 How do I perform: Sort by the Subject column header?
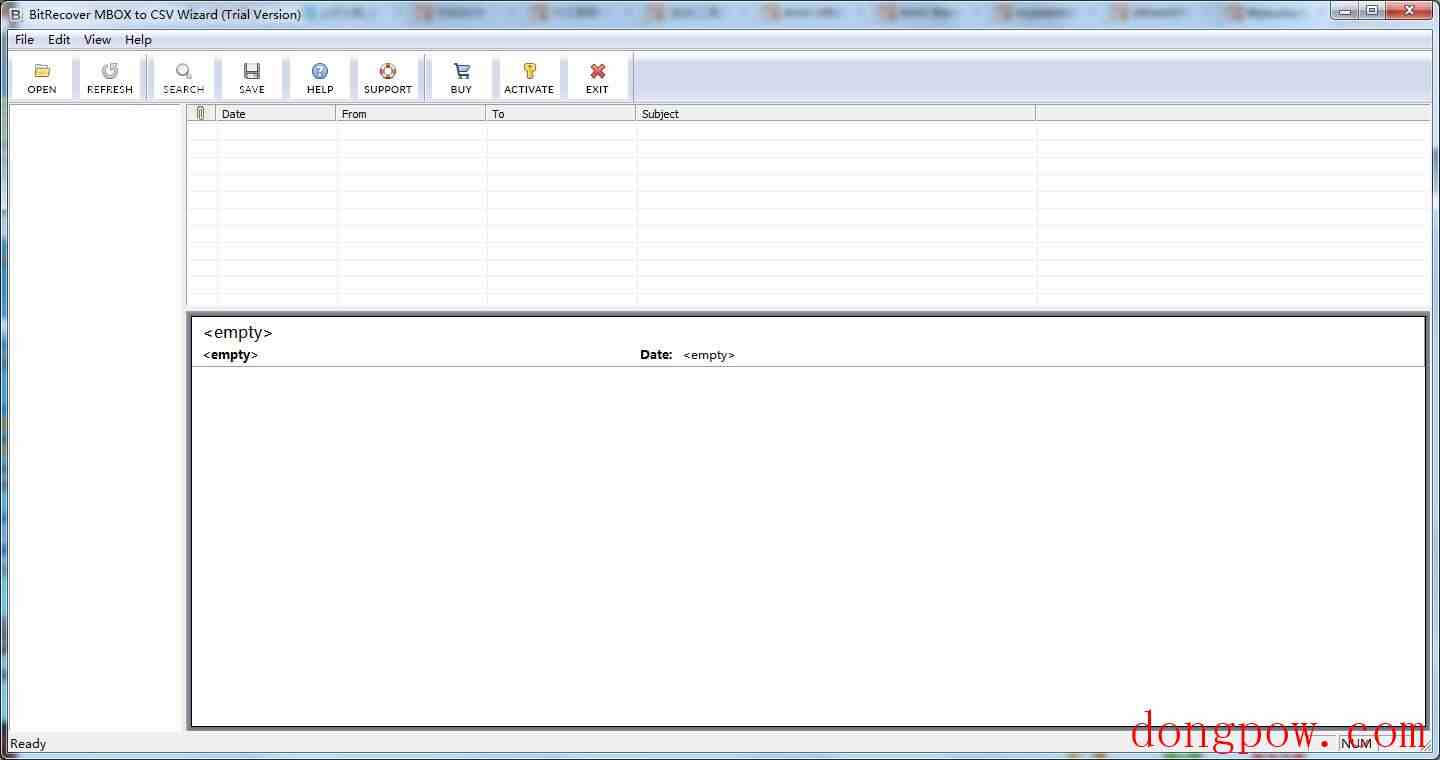click(x=836, y=113)
